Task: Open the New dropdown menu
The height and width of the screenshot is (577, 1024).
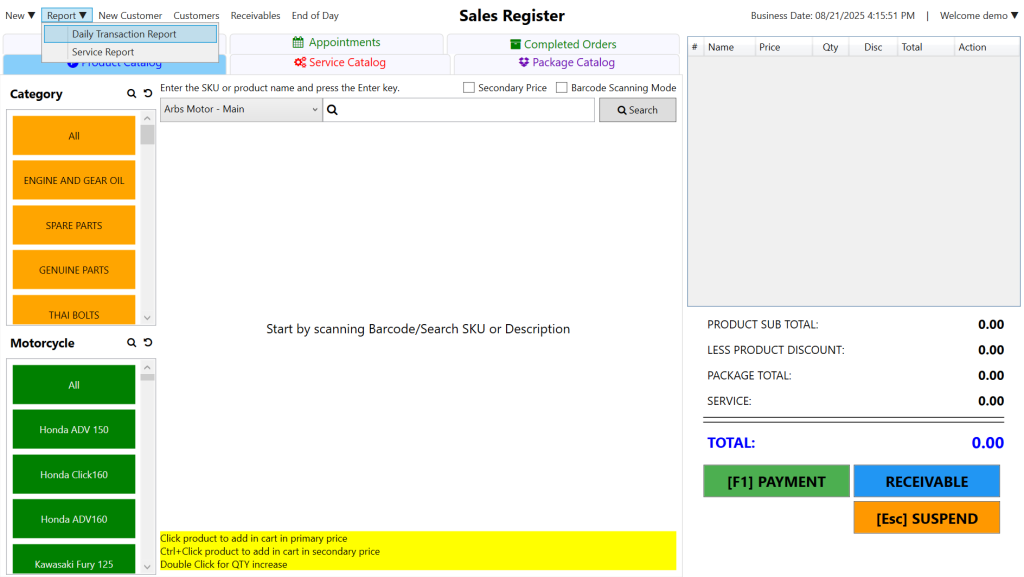Action: [x=20, y=16]
